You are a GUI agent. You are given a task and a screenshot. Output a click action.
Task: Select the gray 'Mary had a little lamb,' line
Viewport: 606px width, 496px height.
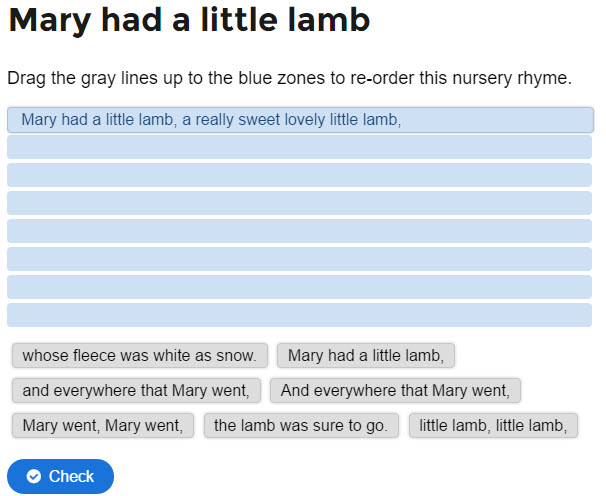click(366, 355)
